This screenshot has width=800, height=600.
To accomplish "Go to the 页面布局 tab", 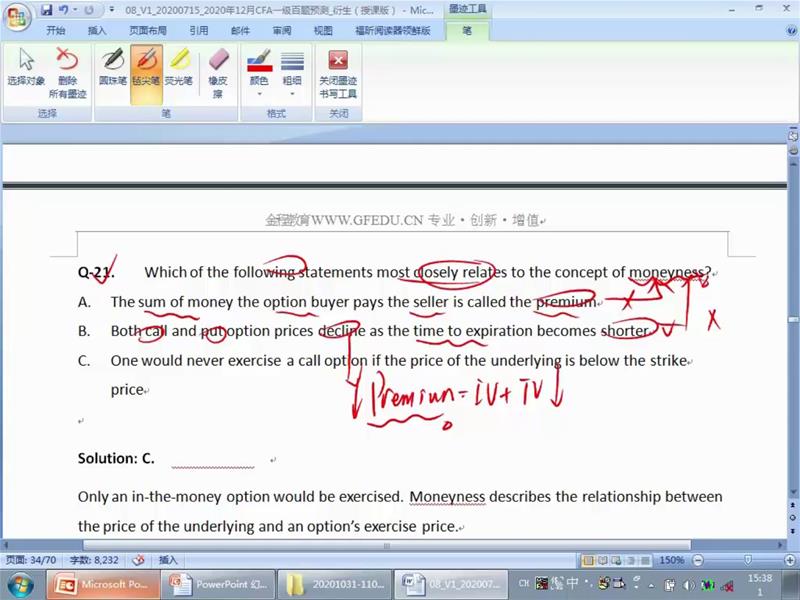I will (x=148, y=31).
